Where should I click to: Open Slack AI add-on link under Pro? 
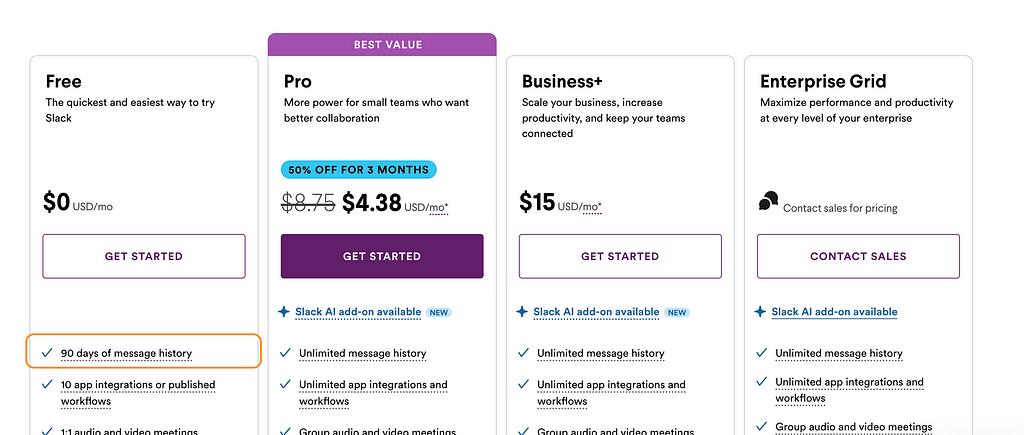[x=358, y=312]
